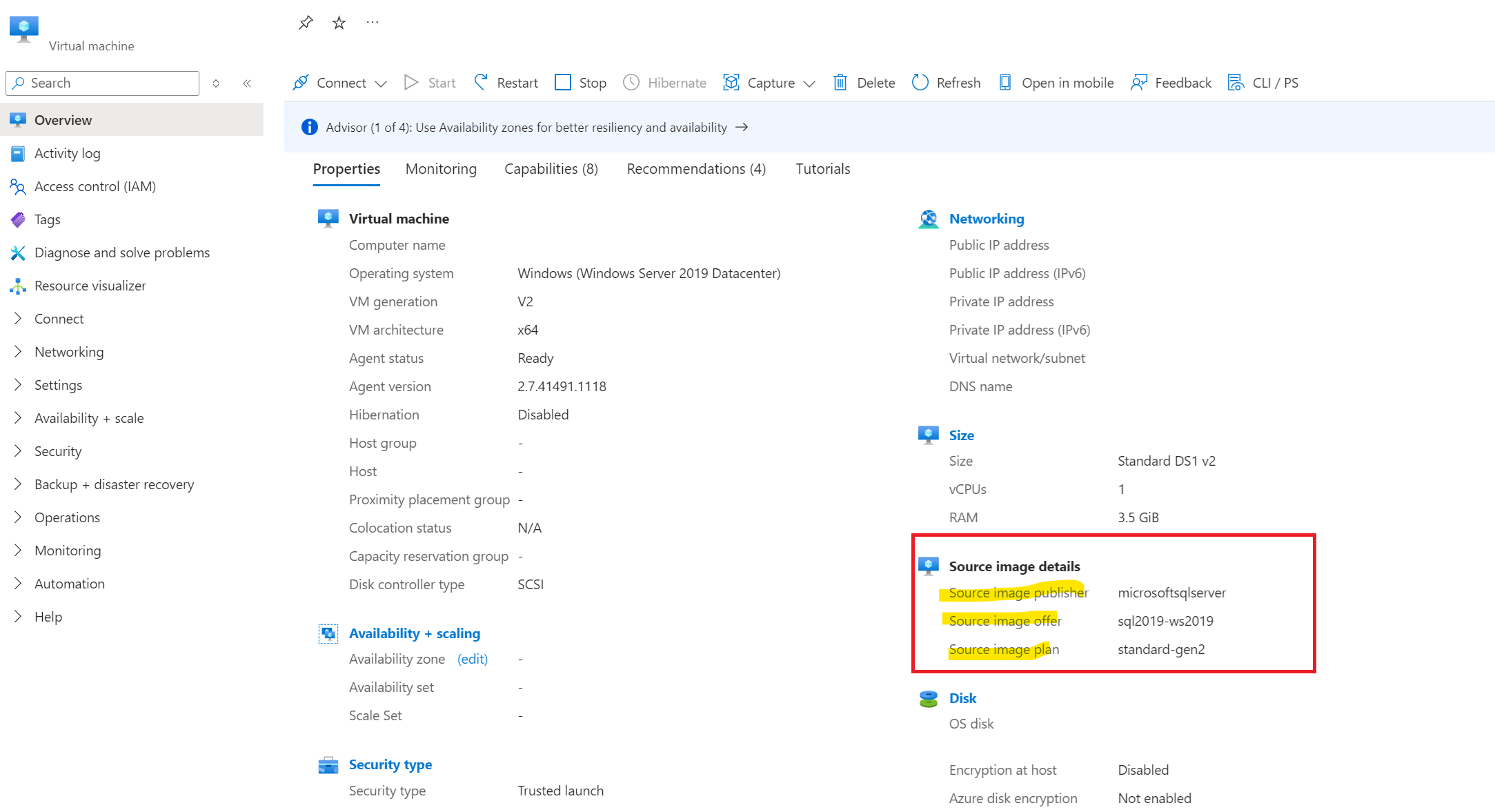
Task: Click the Feedback icon
Action: click(1138, 83)
